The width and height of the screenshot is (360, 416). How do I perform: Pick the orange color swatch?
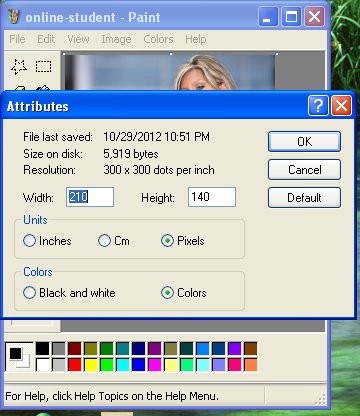click(x=250, y=365)
